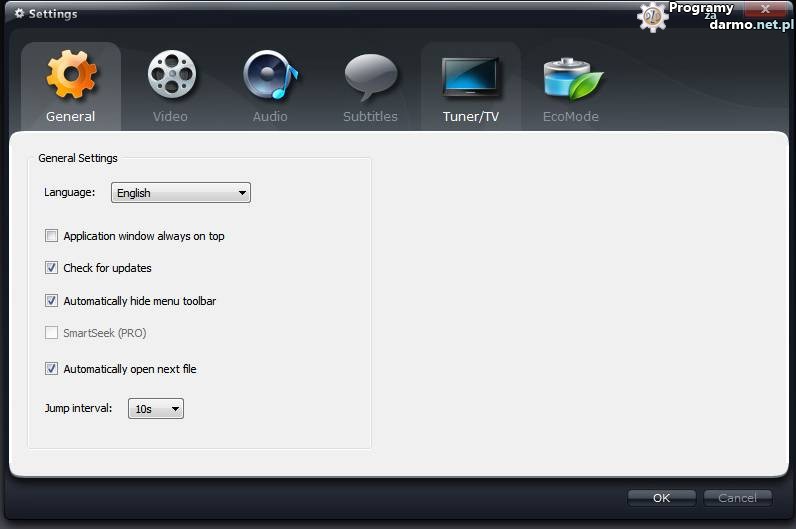Close the Settings window
Viewport: 796px width, 529px height.
pyautogui.click(x=765, y=9)
